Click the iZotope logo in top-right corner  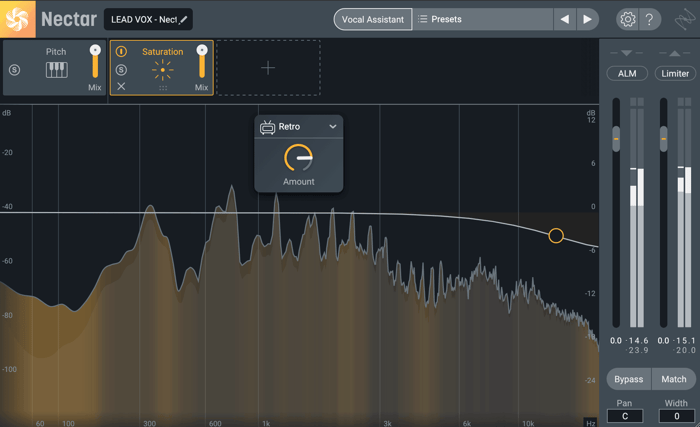click(685, 20)
